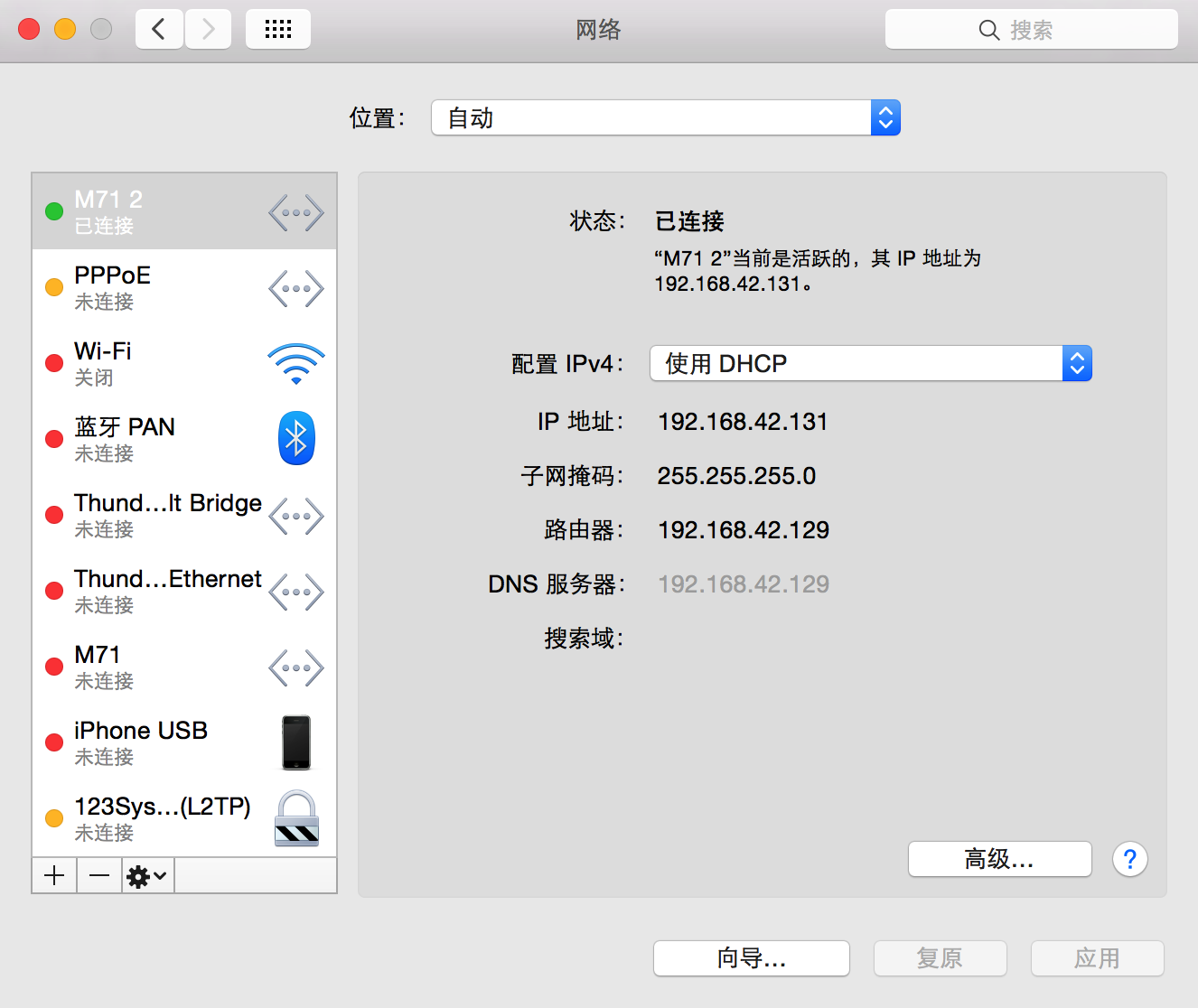Click the location dropdown stepper arrows
Viewport: 1198px width, 1008px height.
coord(885,117)
